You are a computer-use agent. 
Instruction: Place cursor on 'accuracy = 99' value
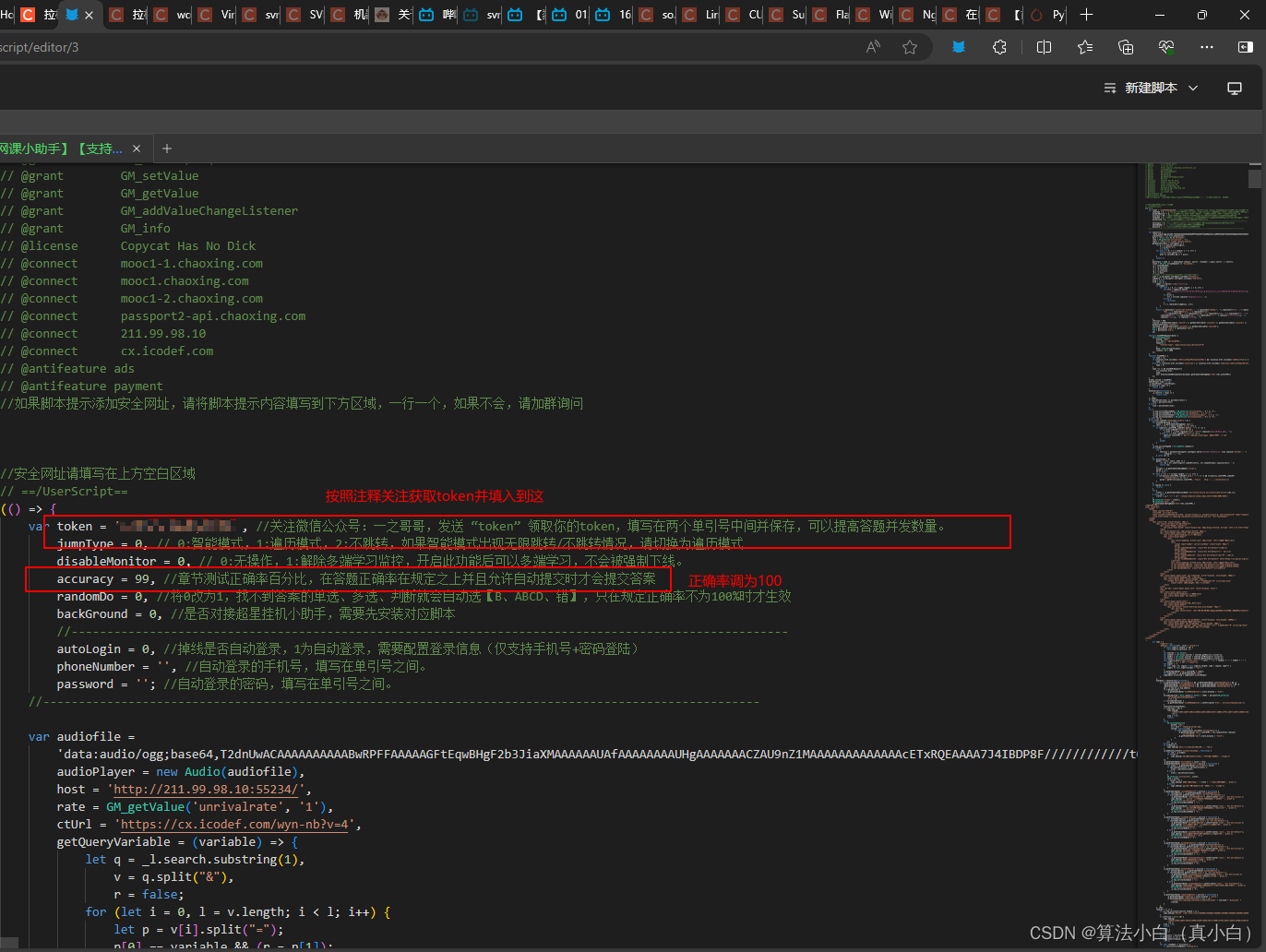click(142, 578)
